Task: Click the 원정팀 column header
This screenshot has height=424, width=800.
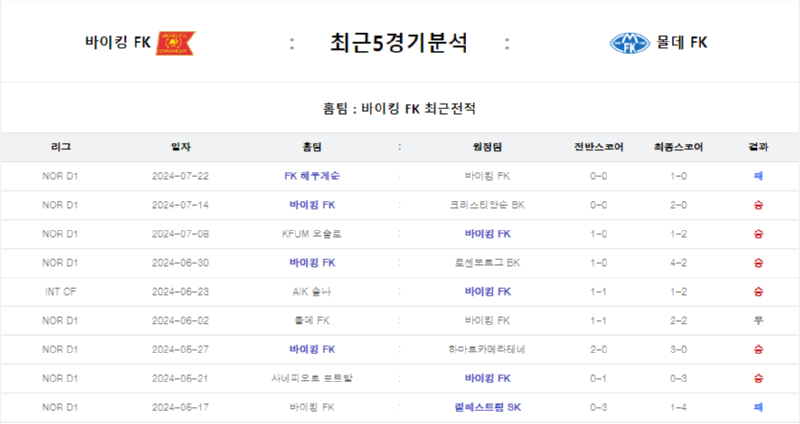Action: 487,147
